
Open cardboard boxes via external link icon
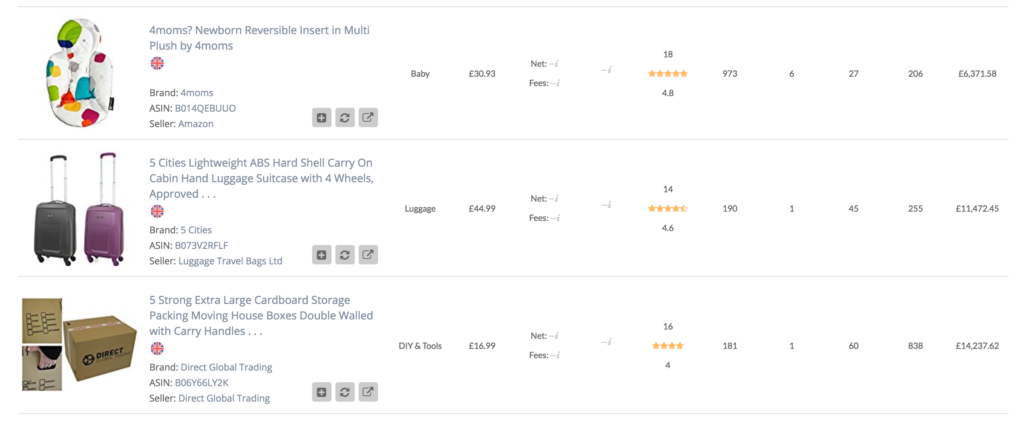[x=368, y=392]
